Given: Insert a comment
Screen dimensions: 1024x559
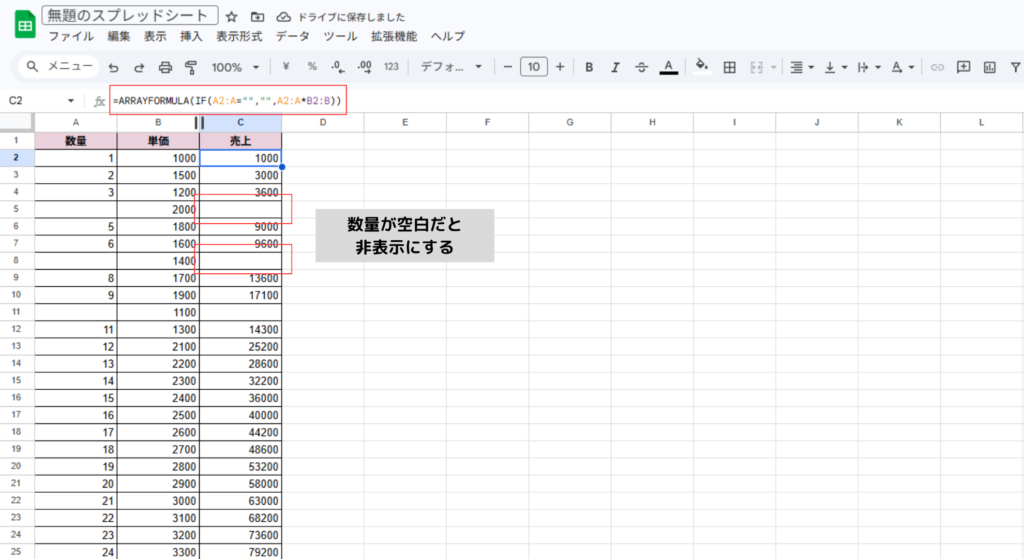Looking at the screenshot, I should (963, 67).
